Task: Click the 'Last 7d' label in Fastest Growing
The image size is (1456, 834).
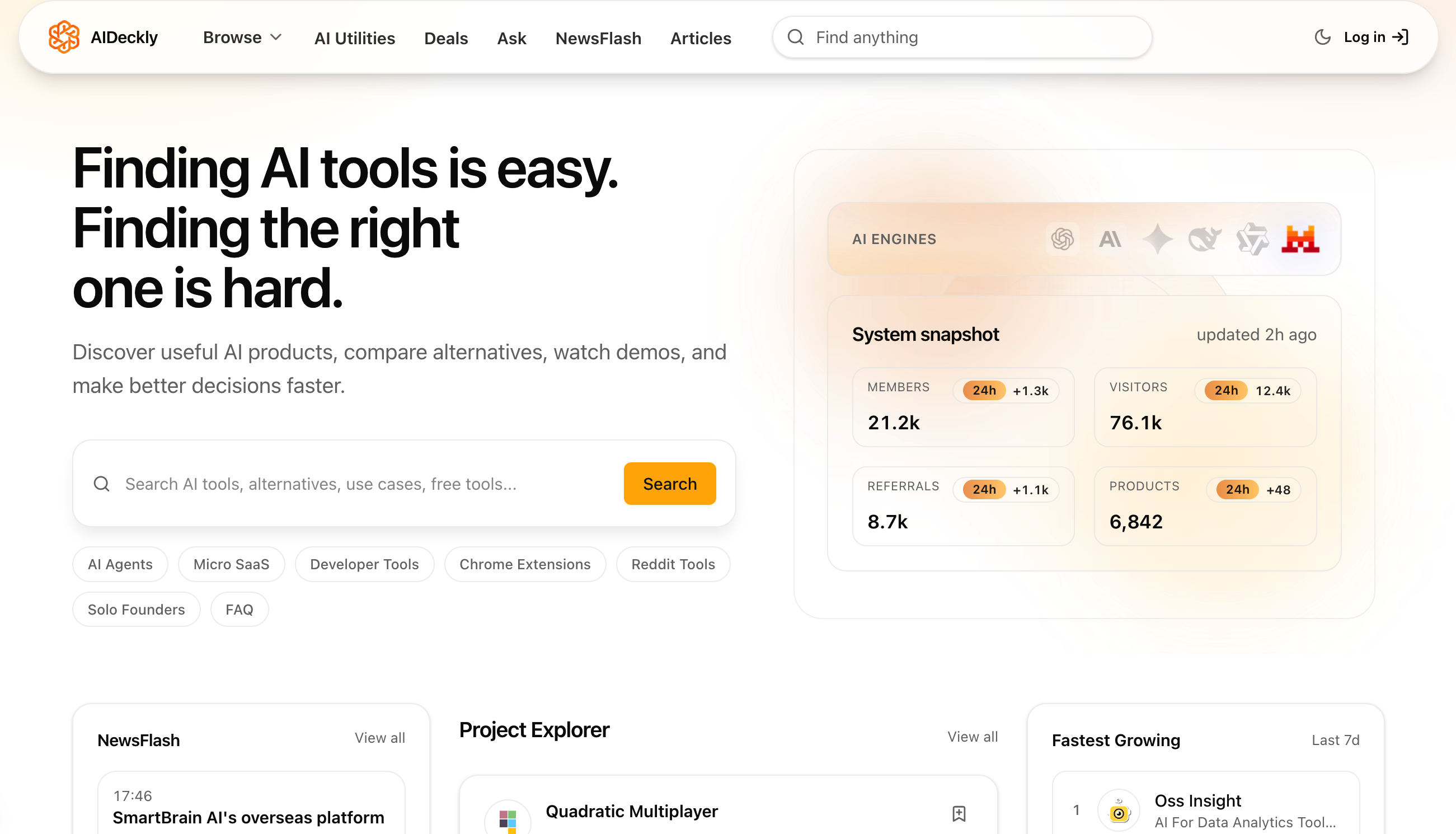Action: (x=1335, y=741)
